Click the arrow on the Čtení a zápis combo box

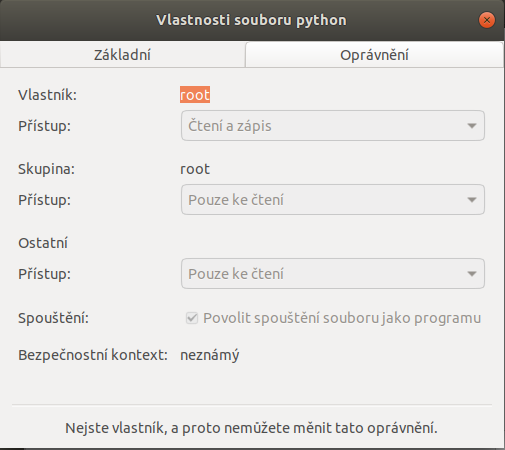[x=472, y=126]
